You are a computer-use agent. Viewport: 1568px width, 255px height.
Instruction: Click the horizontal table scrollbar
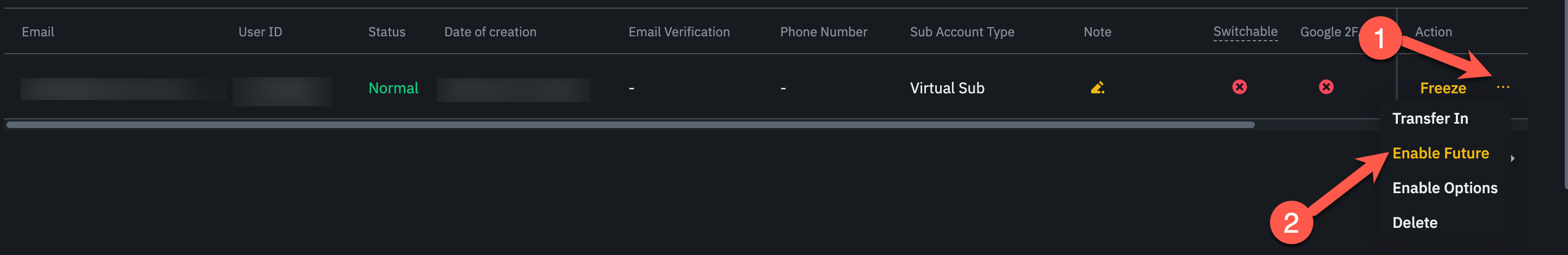coord(630,125)
